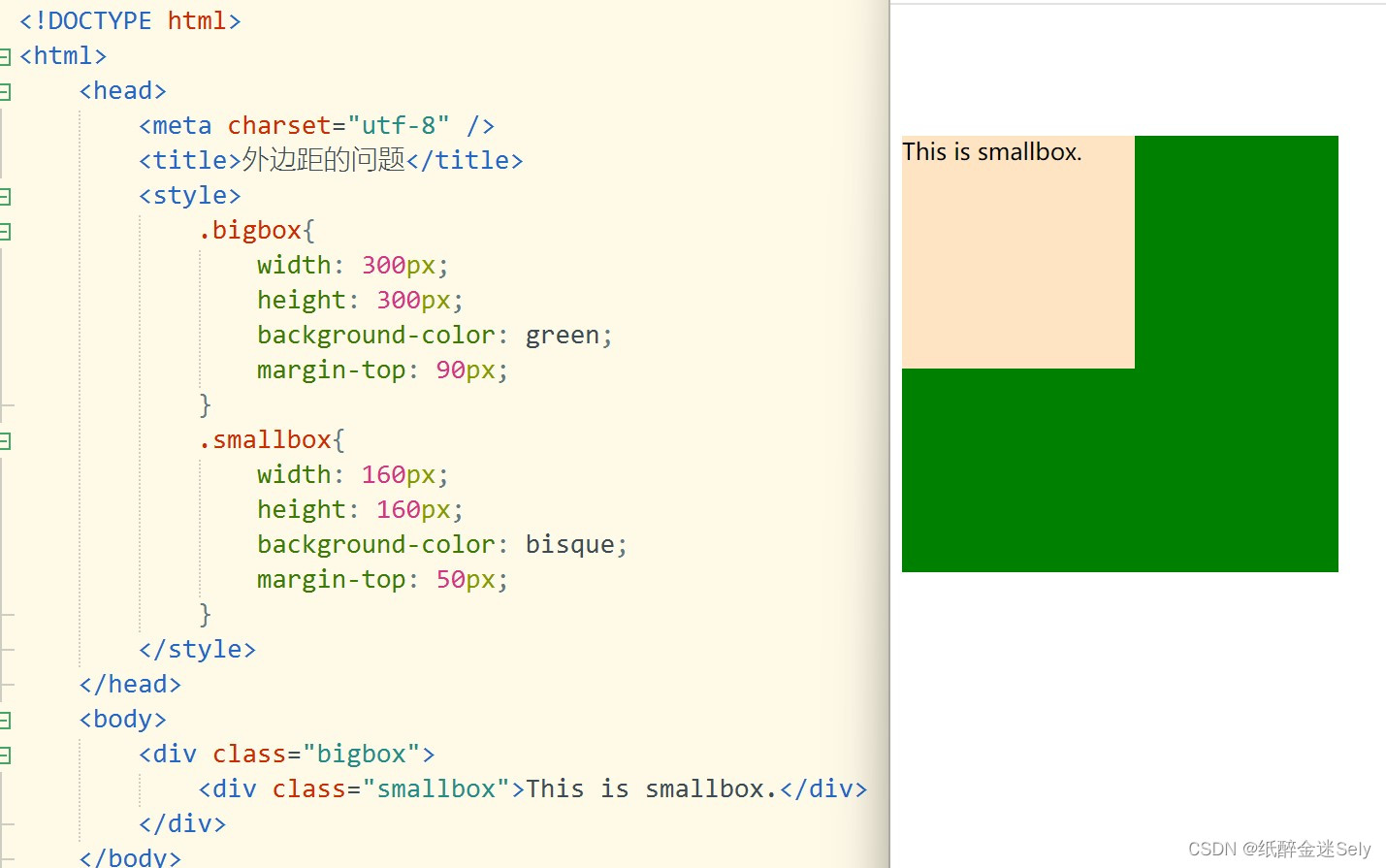1386x868 pixels.
Task: Collapse the body tag fold marker
Action: click(x=4, y=721)
